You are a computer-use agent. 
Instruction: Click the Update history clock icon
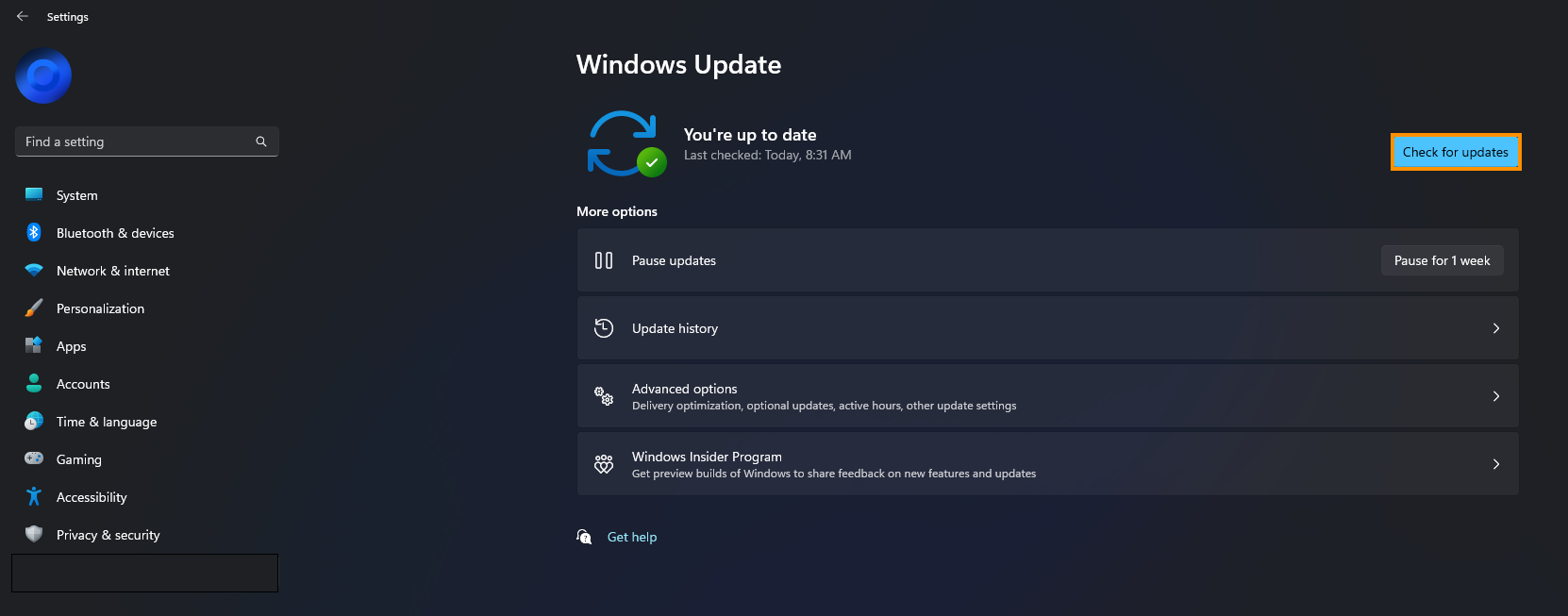(604, 328)
